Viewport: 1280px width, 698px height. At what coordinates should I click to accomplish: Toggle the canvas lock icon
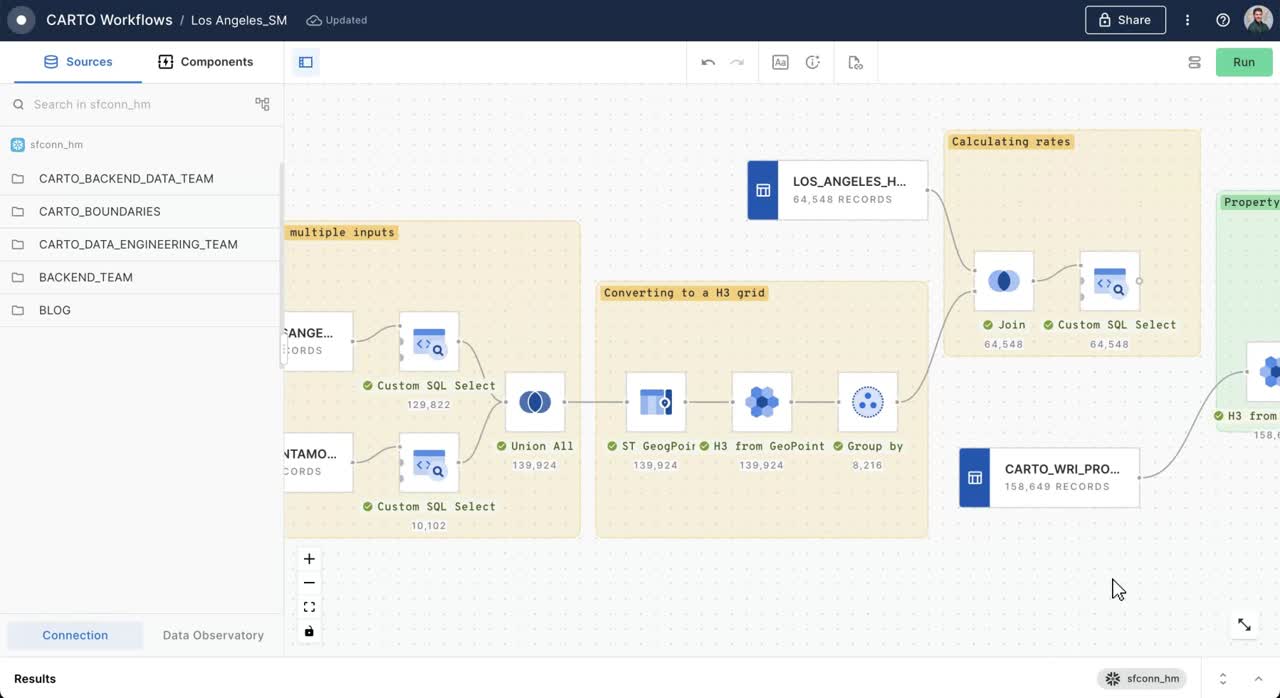coord(309,631)
